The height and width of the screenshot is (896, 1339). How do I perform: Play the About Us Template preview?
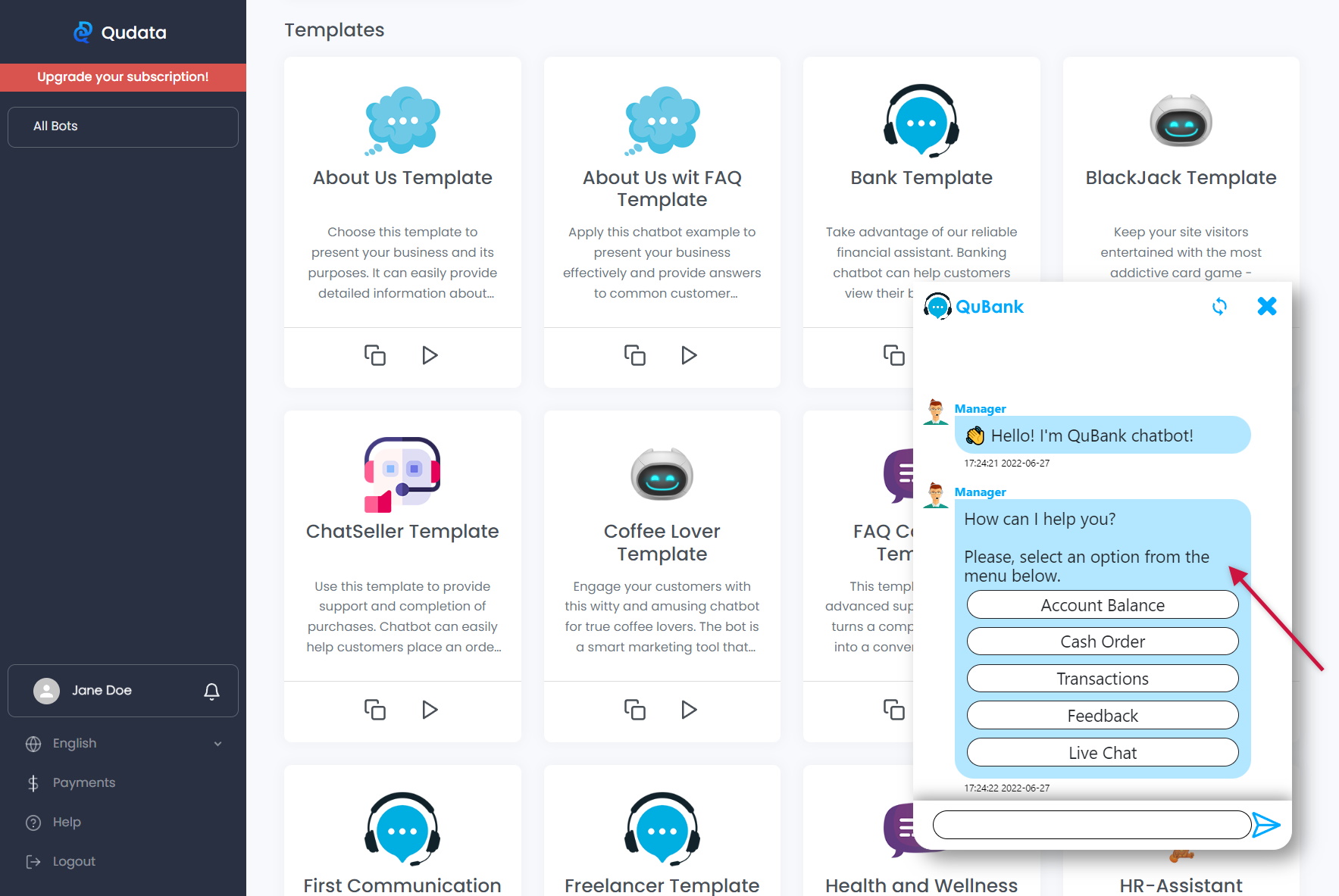click(x=430, y=355)
